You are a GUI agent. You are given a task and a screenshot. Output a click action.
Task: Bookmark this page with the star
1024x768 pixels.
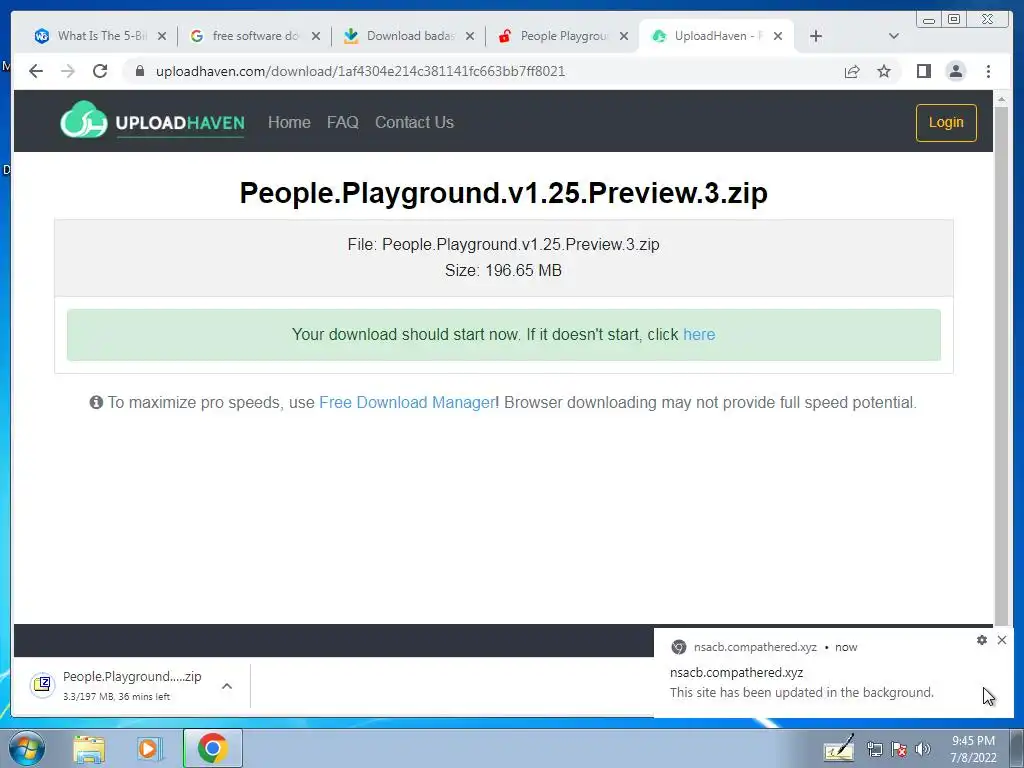click(x=884, y=71)
